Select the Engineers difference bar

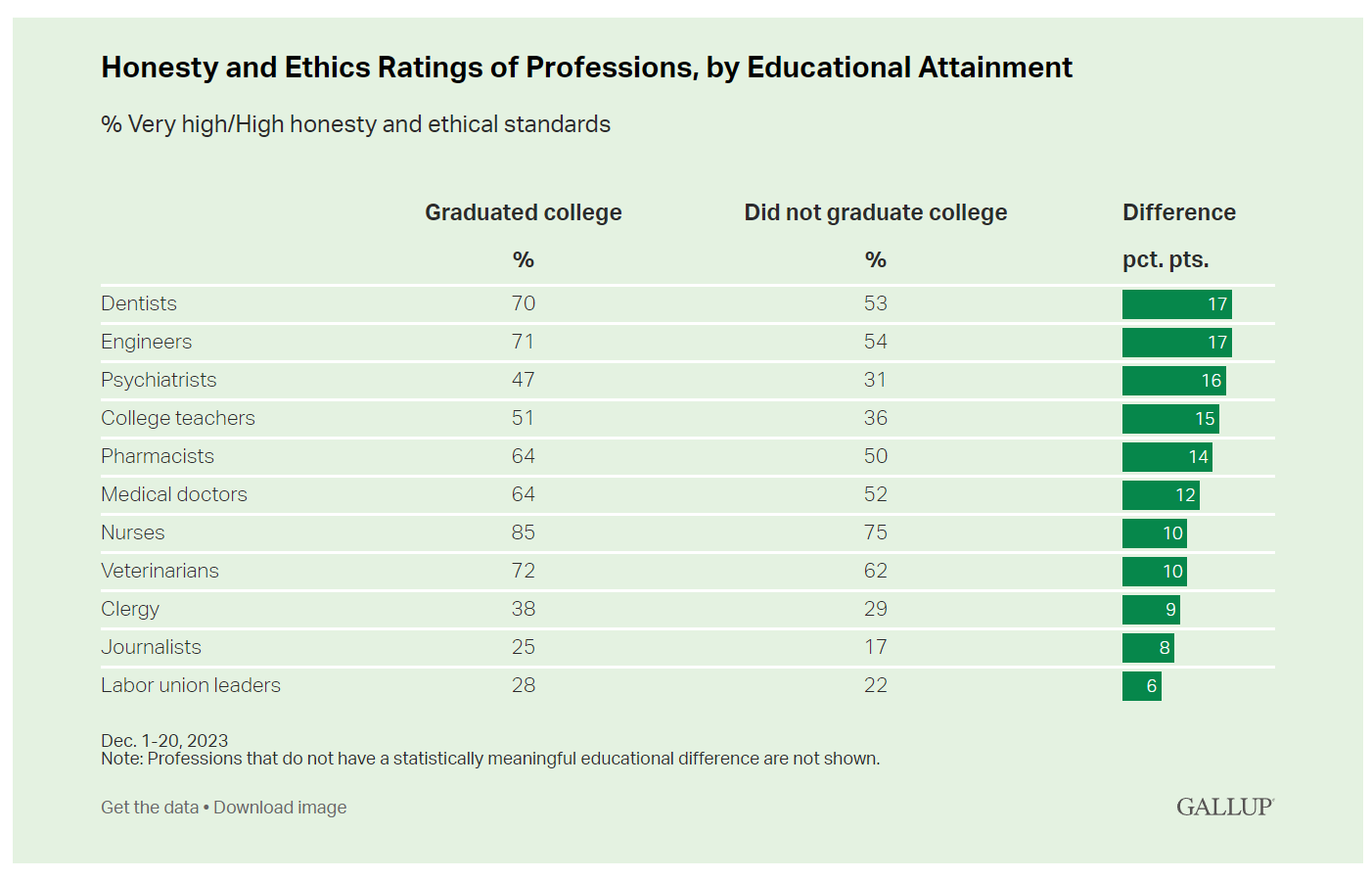[x=1176, y=343]
